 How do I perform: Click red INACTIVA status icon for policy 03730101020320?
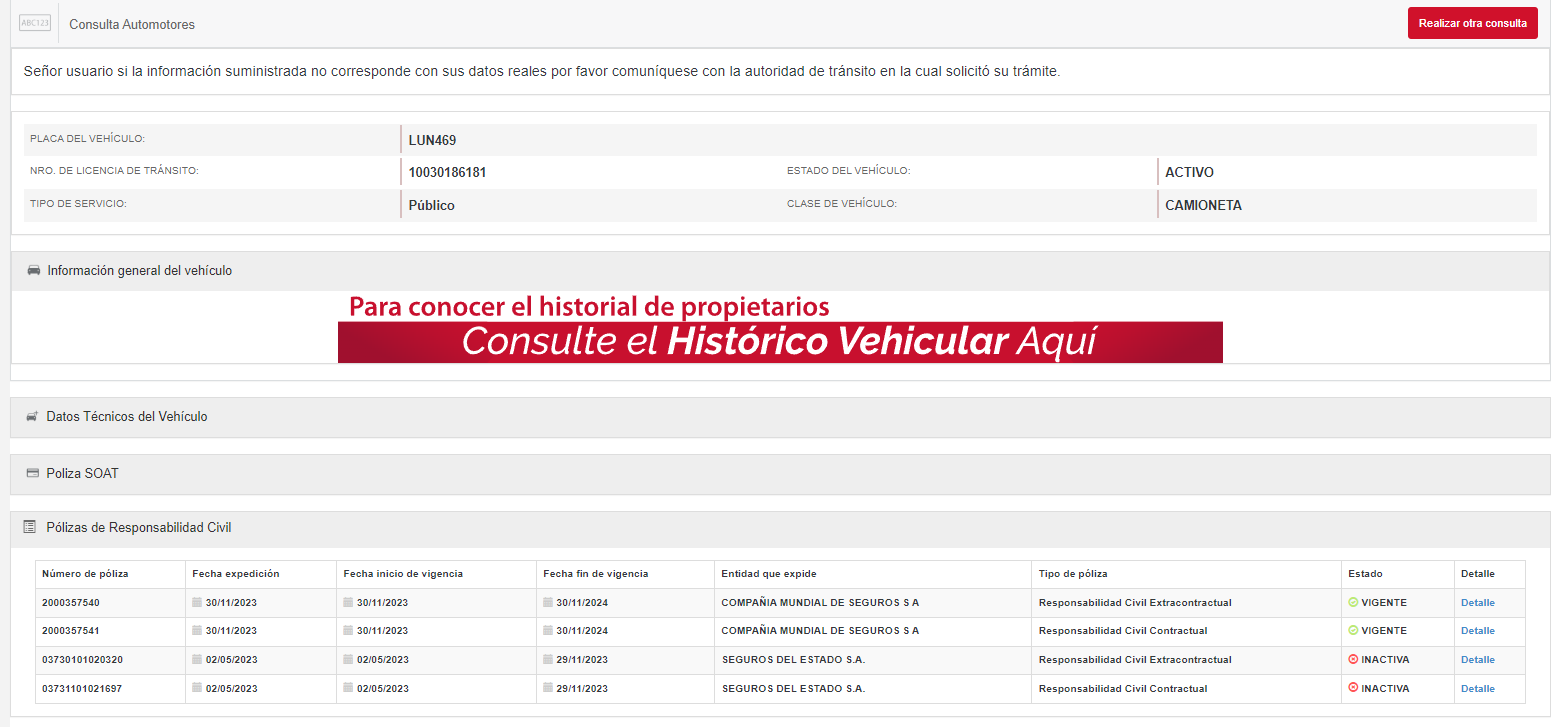click(1353, 660)
